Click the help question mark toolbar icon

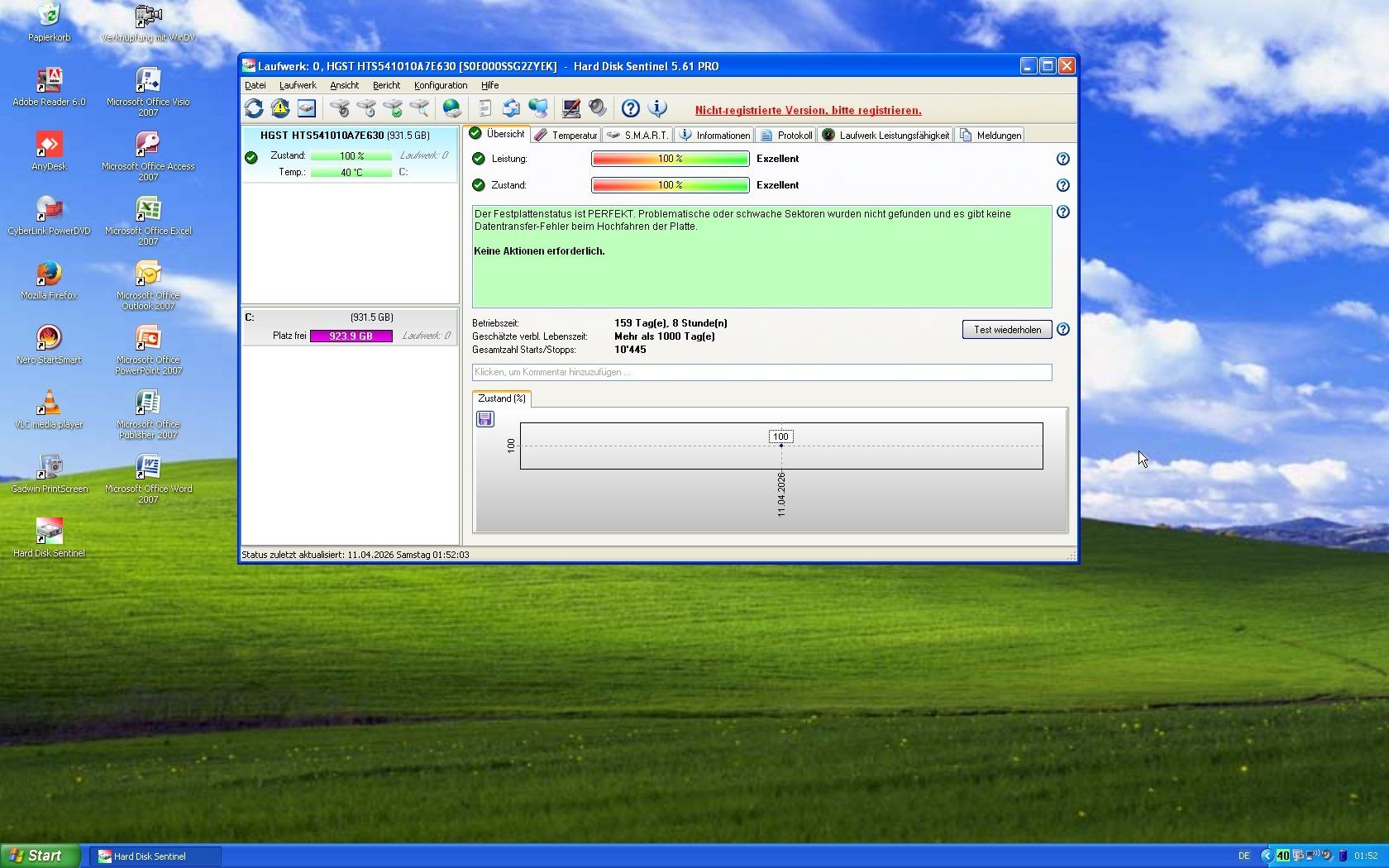pyautogui.click(x=631, y=108)
